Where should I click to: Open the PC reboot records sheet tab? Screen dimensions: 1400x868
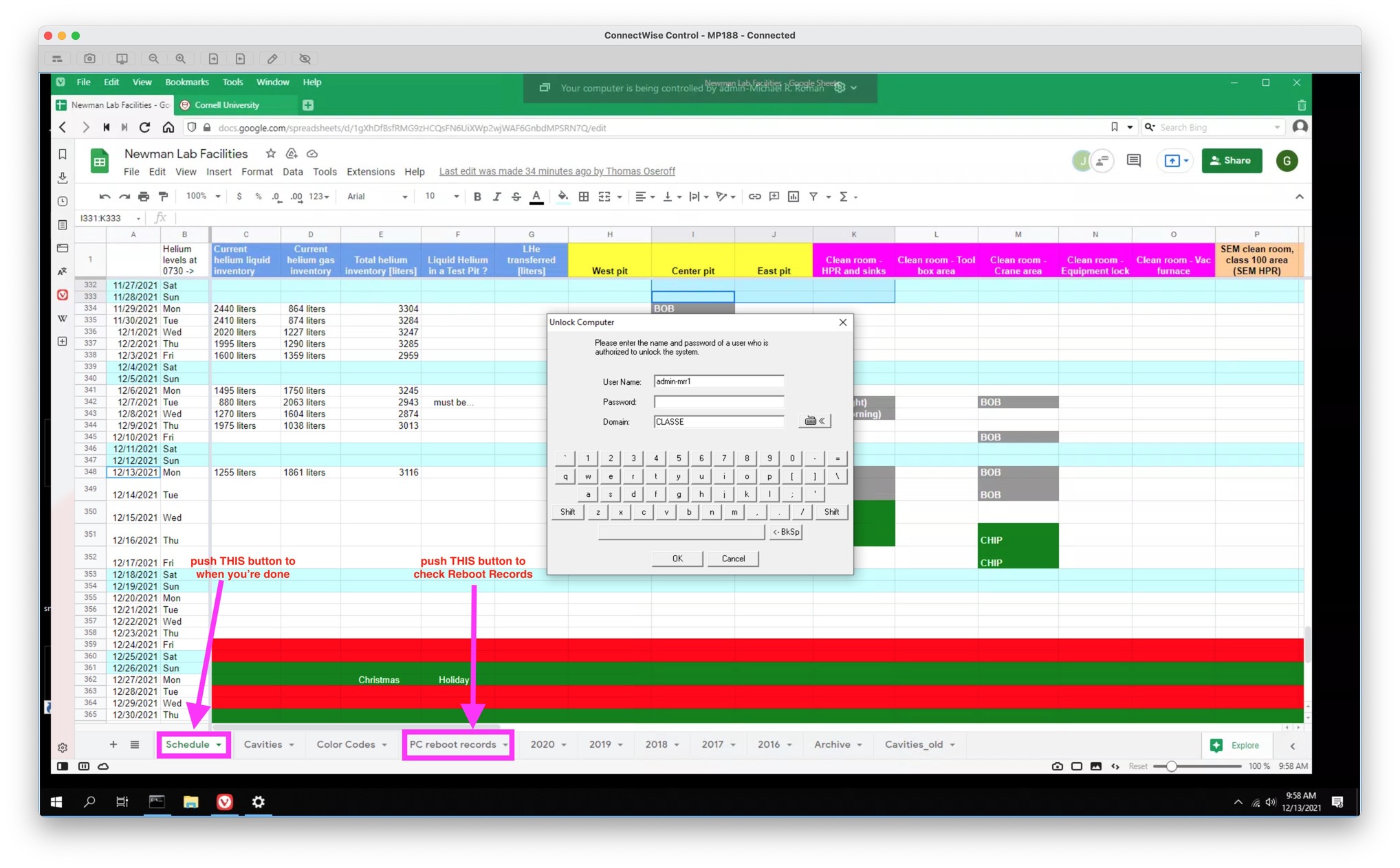[458, 745]
